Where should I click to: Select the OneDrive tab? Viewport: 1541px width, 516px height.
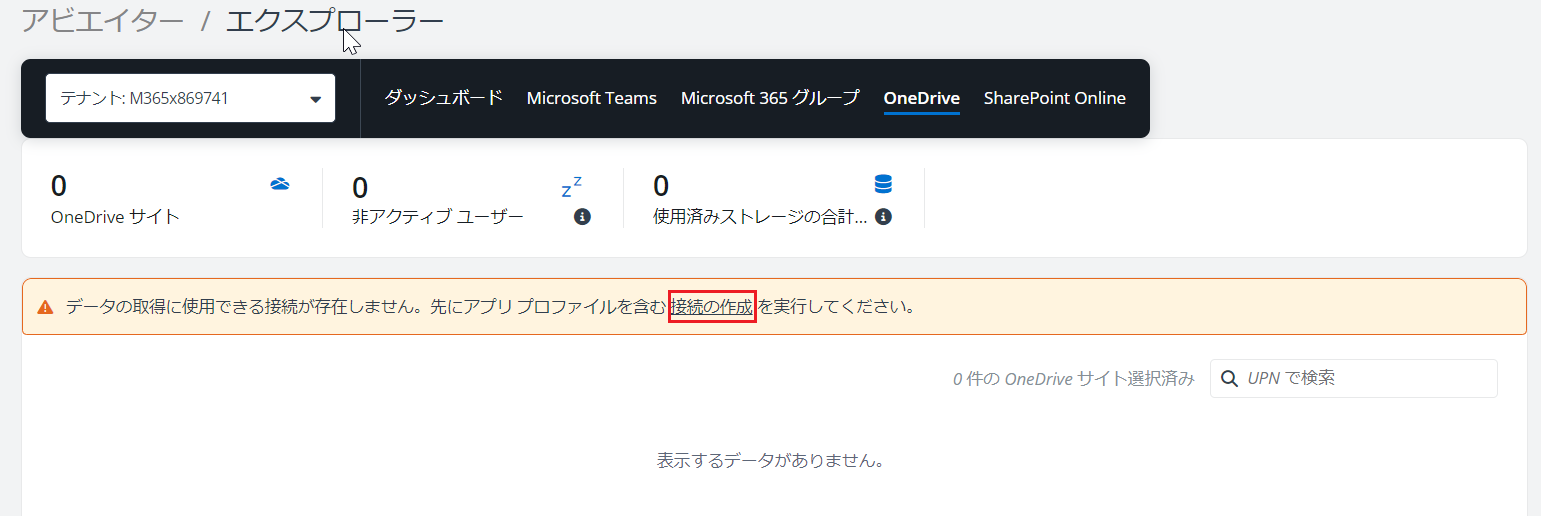[922, 98]
